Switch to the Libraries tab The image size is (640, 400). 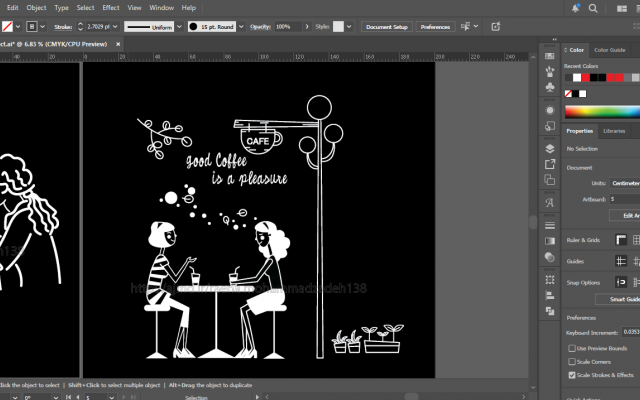tap(614, 131)
